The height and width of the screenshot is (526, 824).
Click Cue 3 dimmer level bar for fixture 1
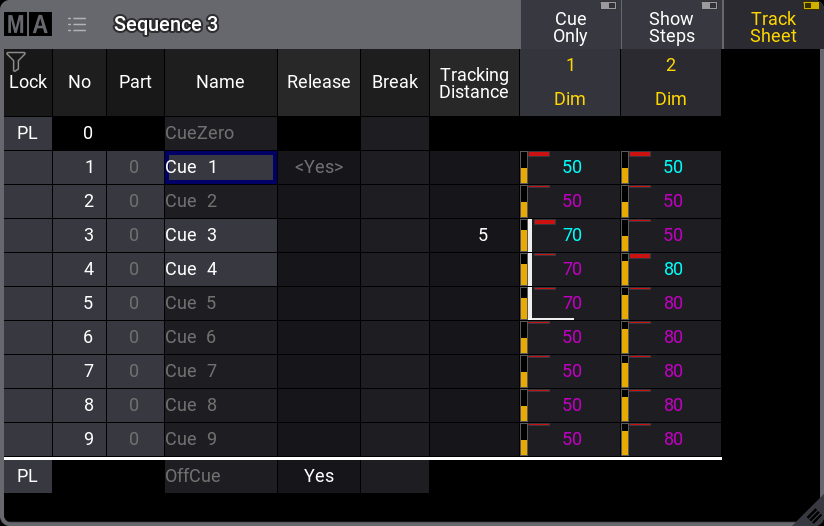(524, 236)
